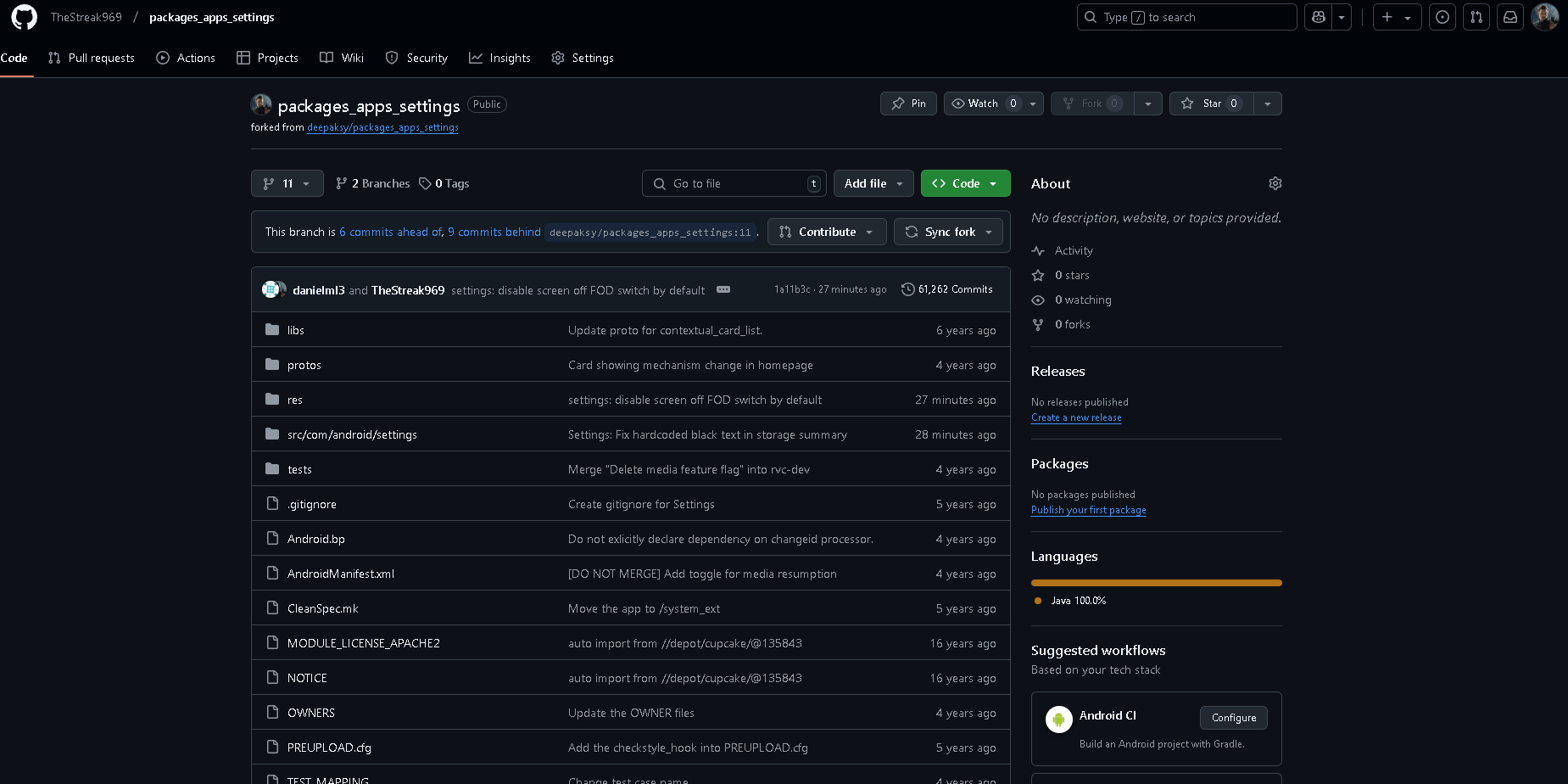Screen dimensions: 1568x784
Task: Open About section settings gear
Action: point(1275,183)
